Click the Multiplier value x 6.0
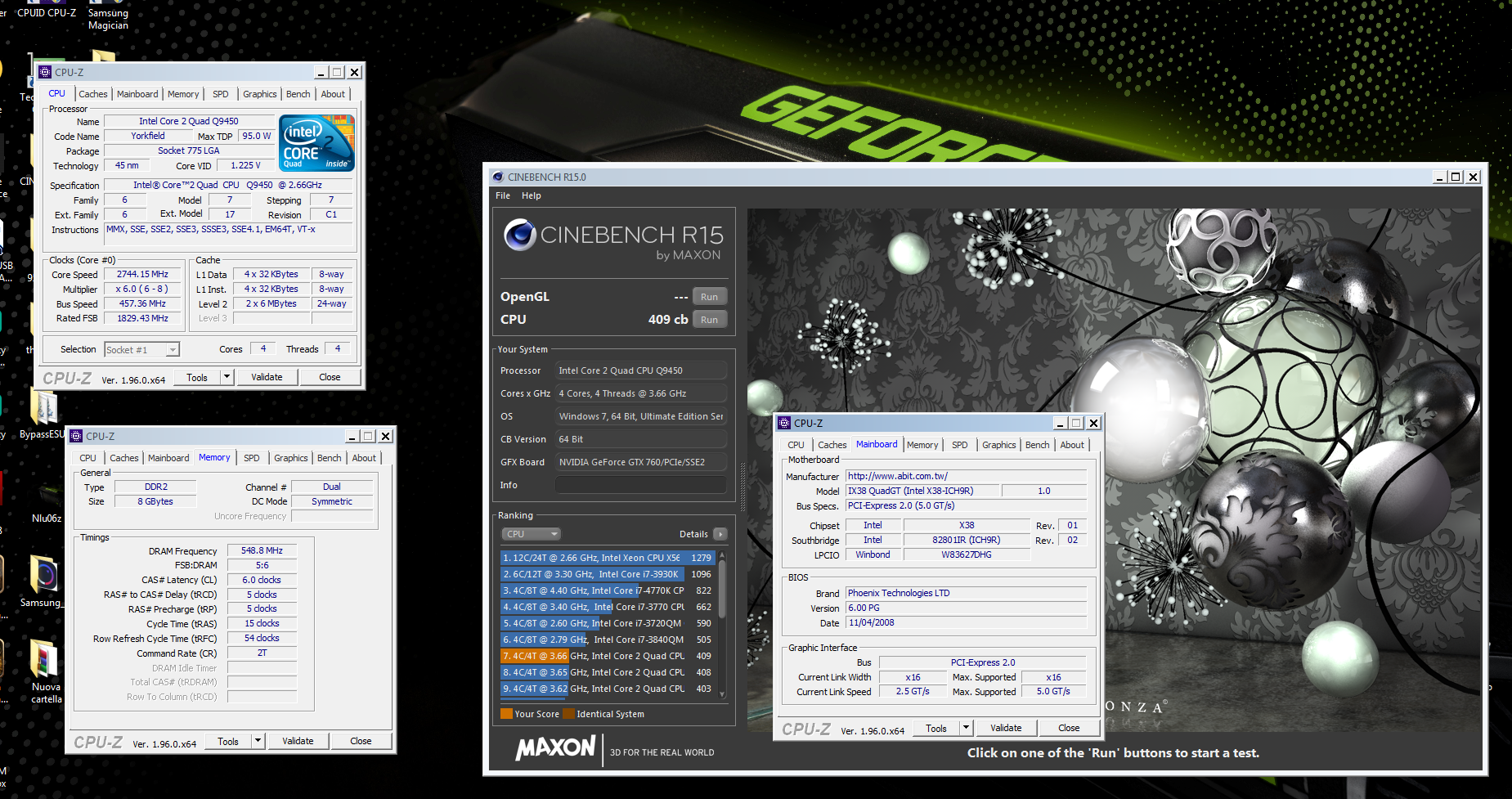The width and height of the screenshot is (1512, 799). pos(142,289)
